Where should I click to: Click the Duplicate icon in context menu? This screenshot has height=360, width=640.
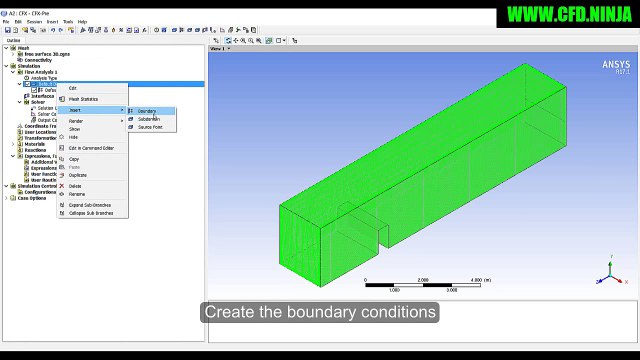(62, 175)
